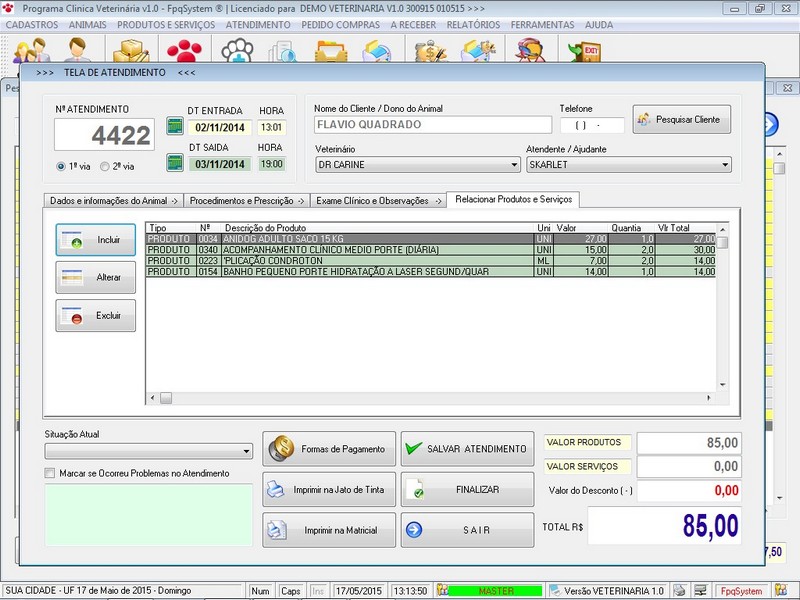
Task: Open the calendar icon beside DT SAIDA
Action: pos(175,164)
